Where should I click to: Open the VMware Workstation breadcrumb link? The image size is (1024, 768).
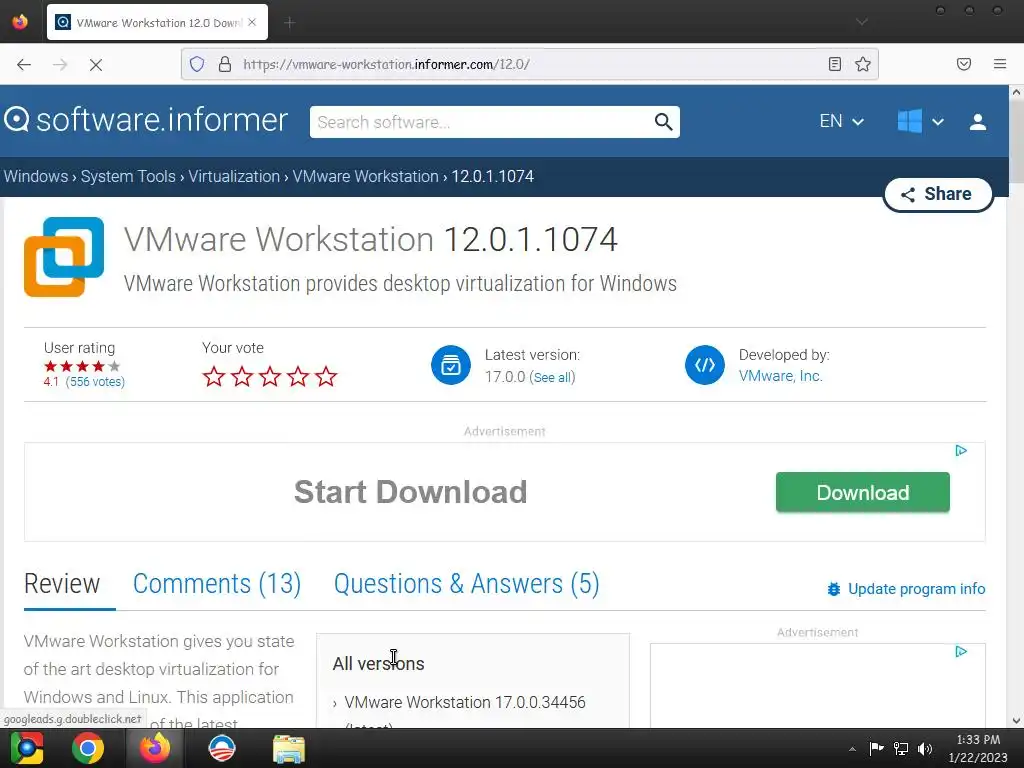[x=365, y=176]
